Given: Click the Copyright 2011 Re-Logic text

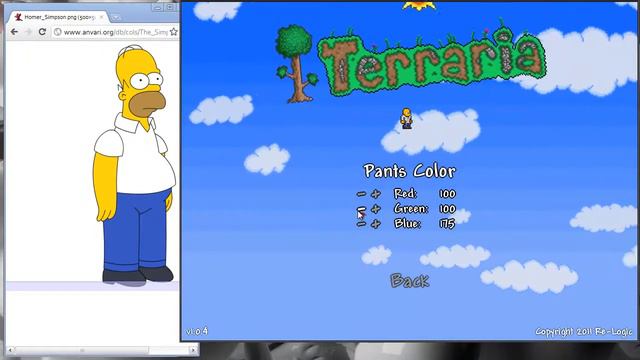Looking at the screenshot, I should pyautogui.click(x=584, y=331).
